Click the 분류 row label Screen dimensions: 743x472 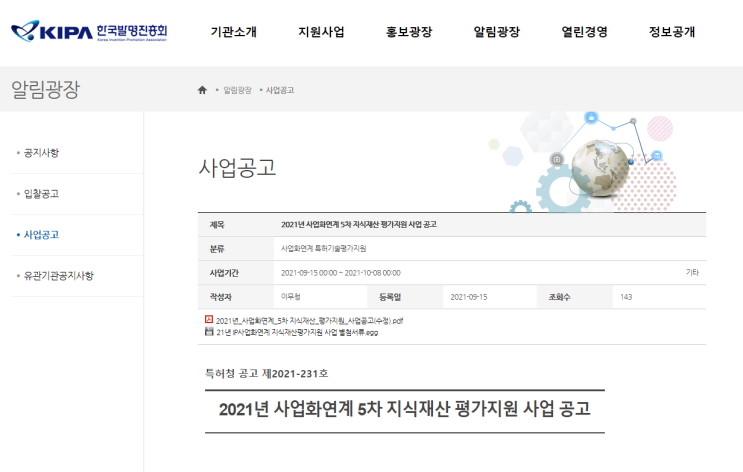point(217,249)
